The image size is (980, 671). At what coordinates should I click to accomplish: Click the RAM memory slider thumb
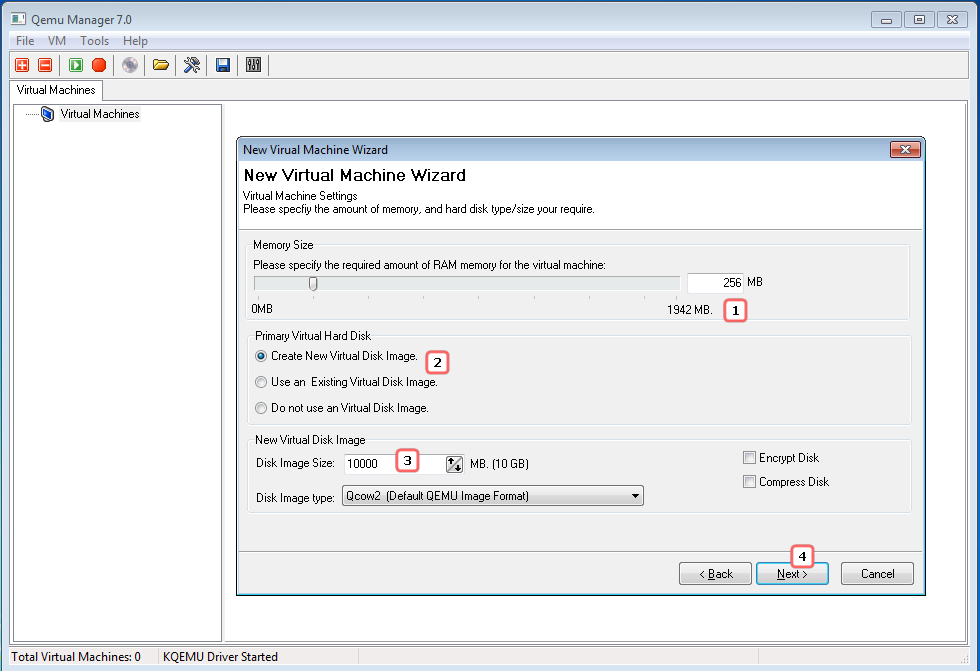(313, 284)
